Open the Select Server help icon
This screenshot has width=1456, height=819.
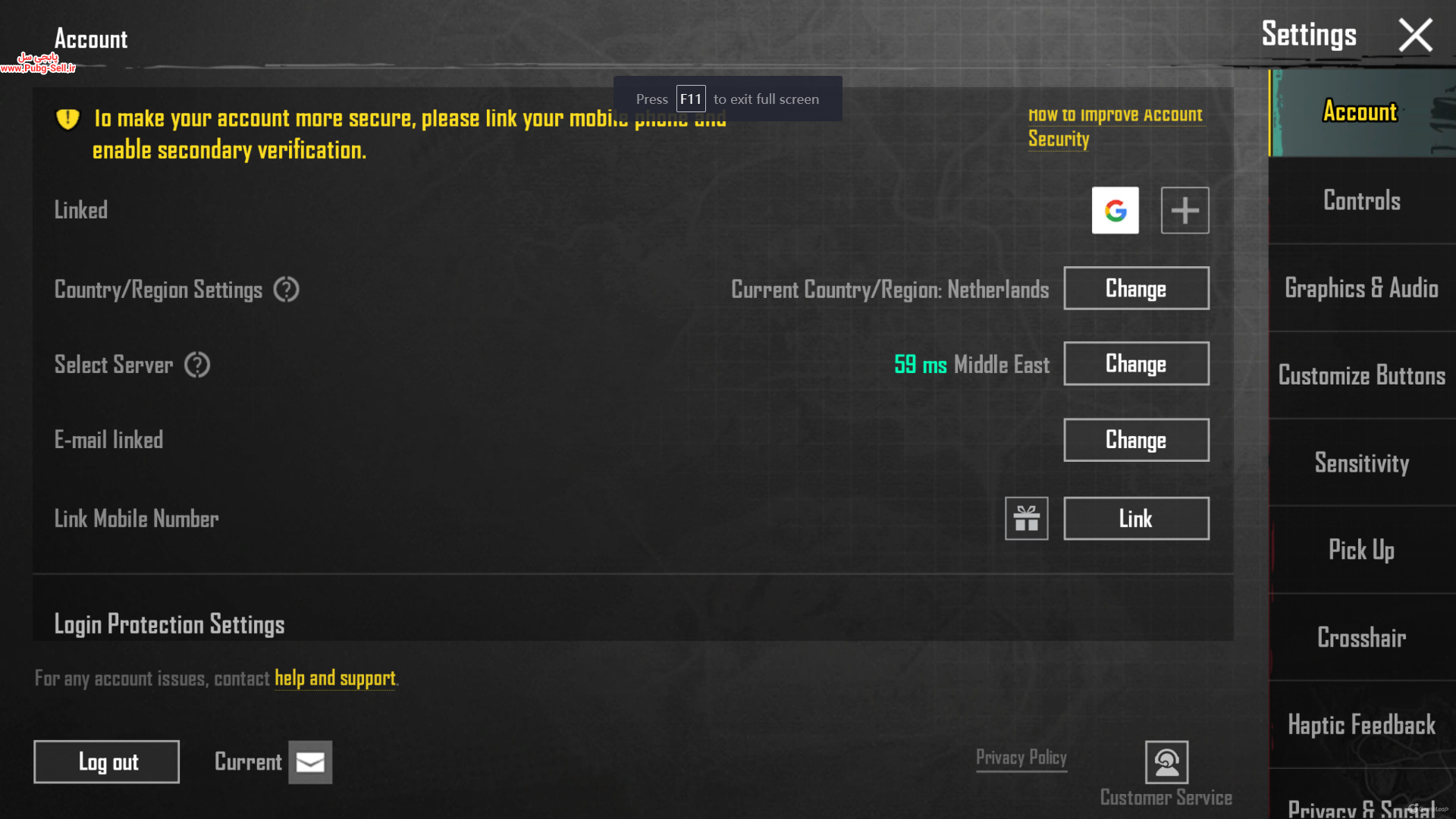click(197, 365)
